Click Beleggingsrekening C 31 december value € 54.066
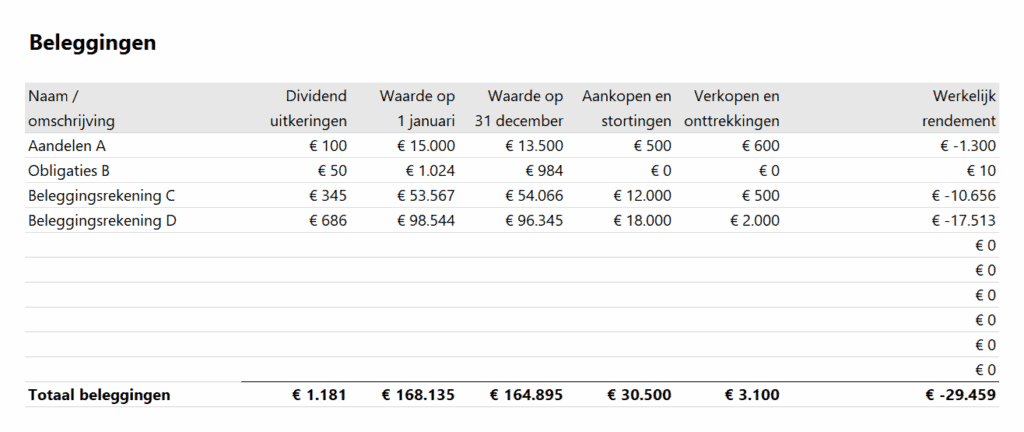 pos(534,196)
